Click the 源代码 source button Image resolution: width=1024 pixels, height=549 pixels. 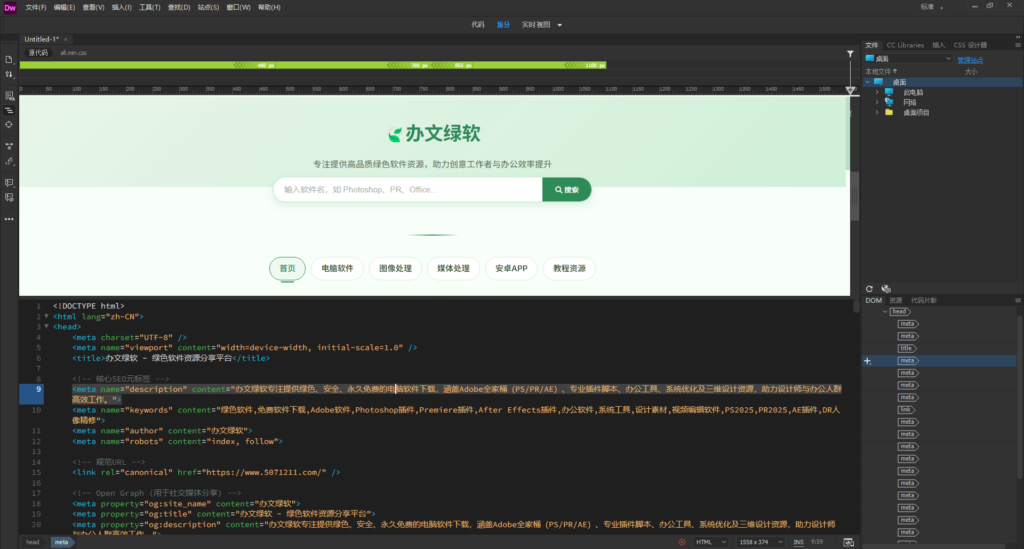(38, 53)
